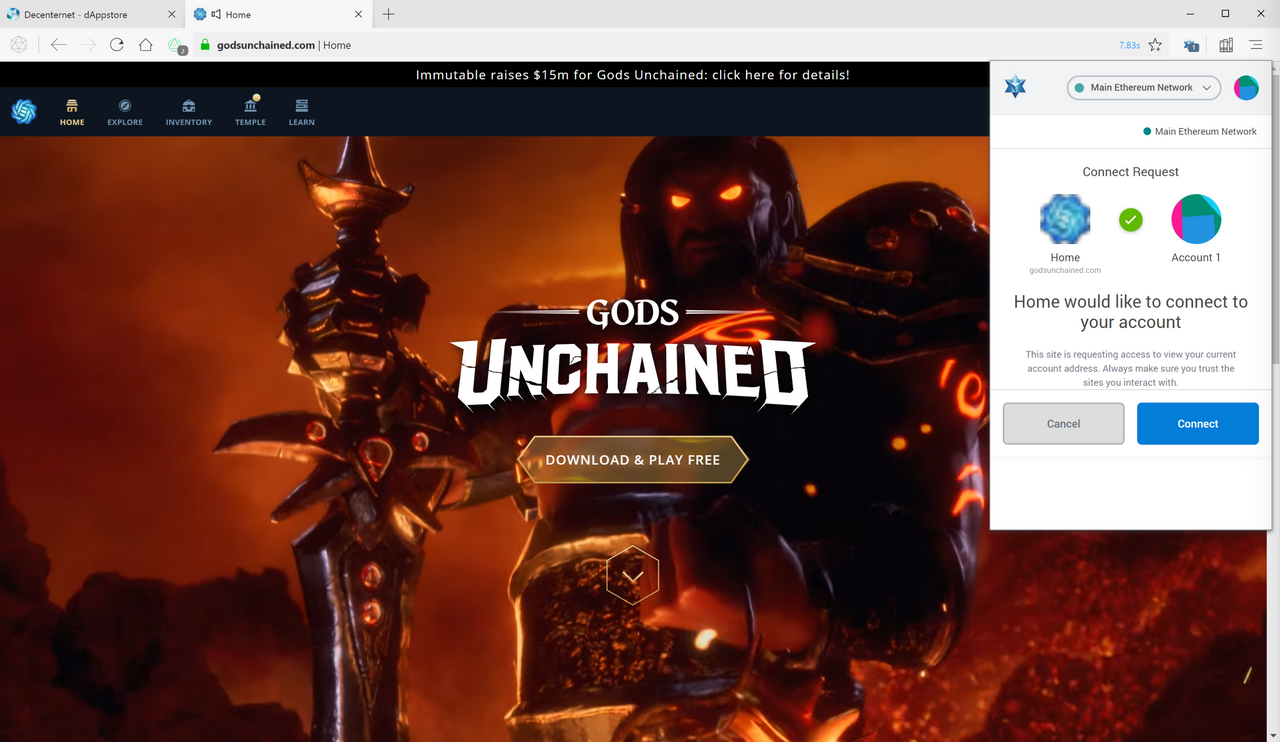Image resolution: width=1280 pixels, height=742 pixels.
Task: Open the account avatar menu in popup header
Action: (x=1246, y=87)
